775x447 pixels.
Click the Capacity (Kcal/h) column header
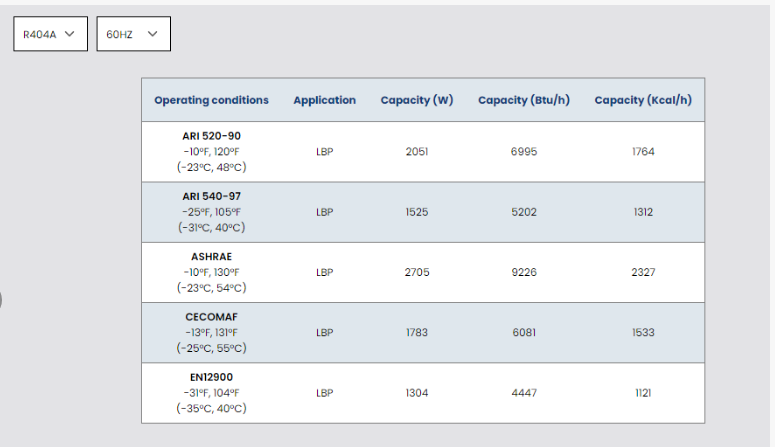click(643, 100)
